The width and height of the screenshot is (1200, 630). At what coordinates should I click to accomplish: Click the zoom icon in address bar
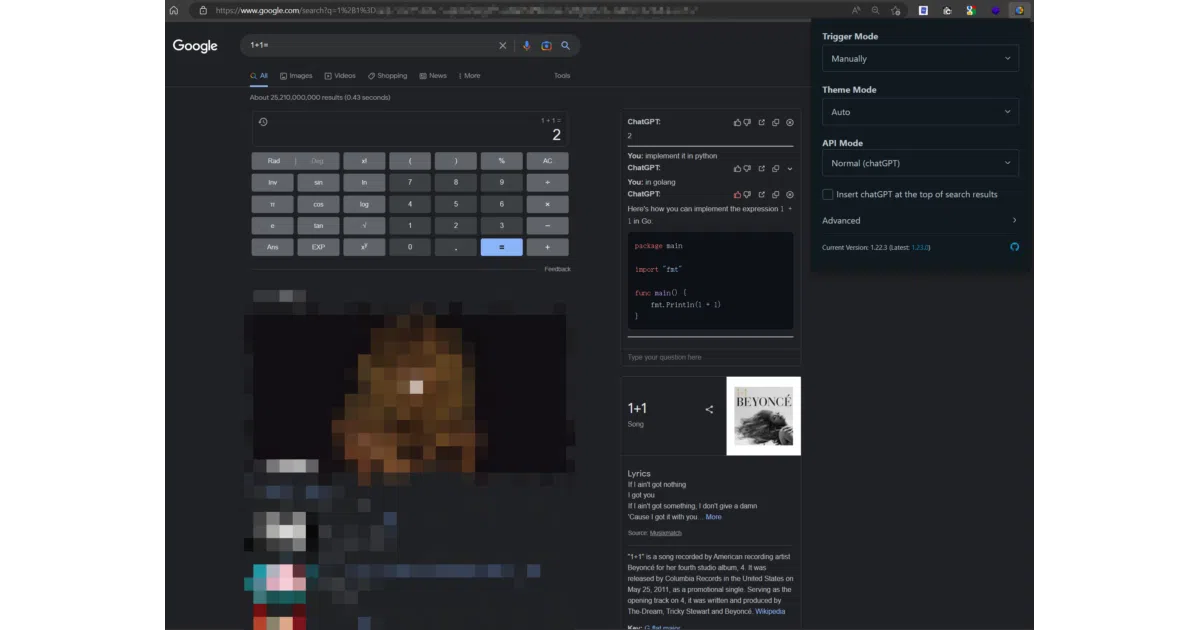(875, 10)
